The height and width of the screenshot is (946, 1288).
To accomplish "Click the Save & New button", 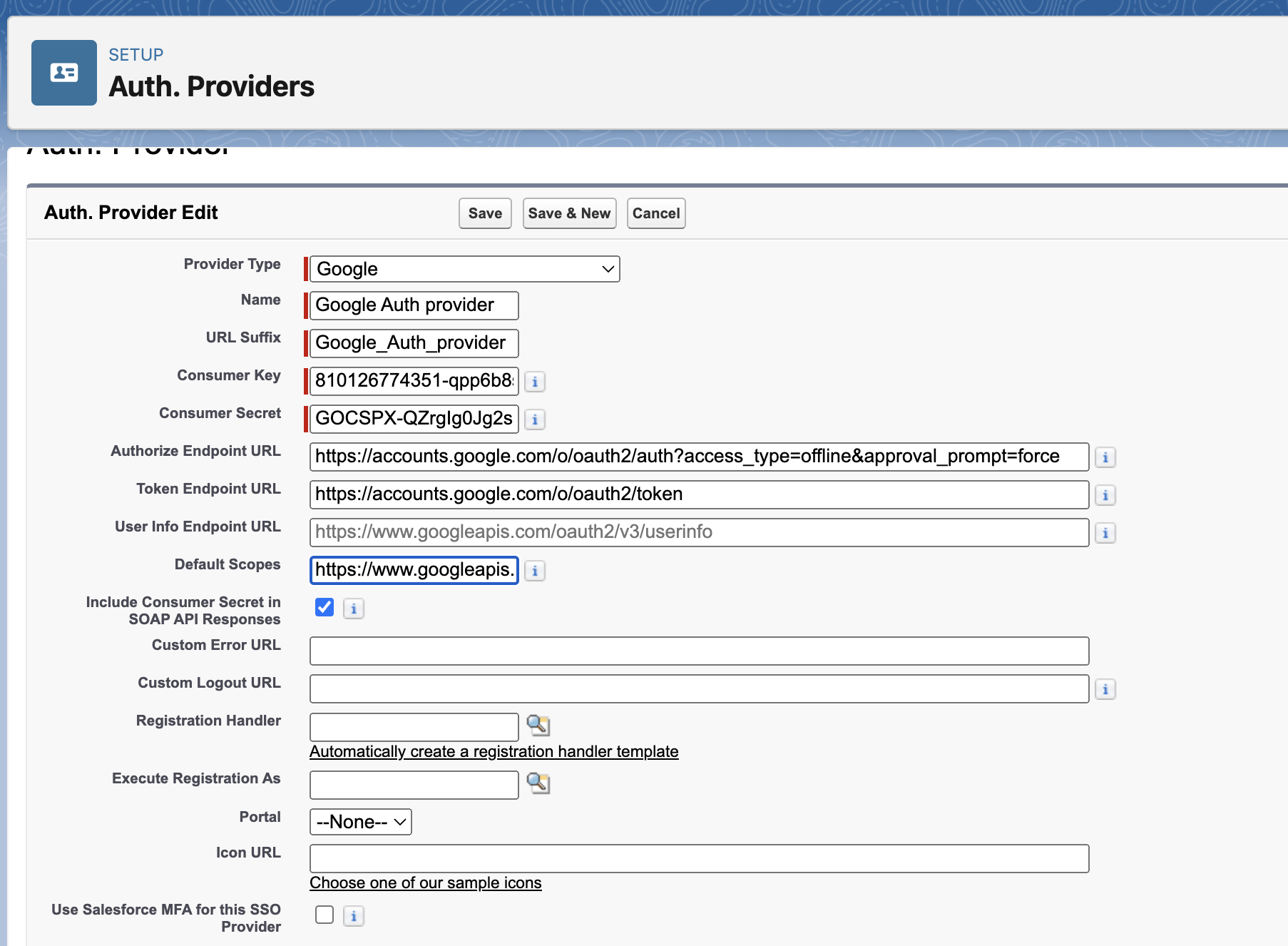I will click(x=569, y=213).
